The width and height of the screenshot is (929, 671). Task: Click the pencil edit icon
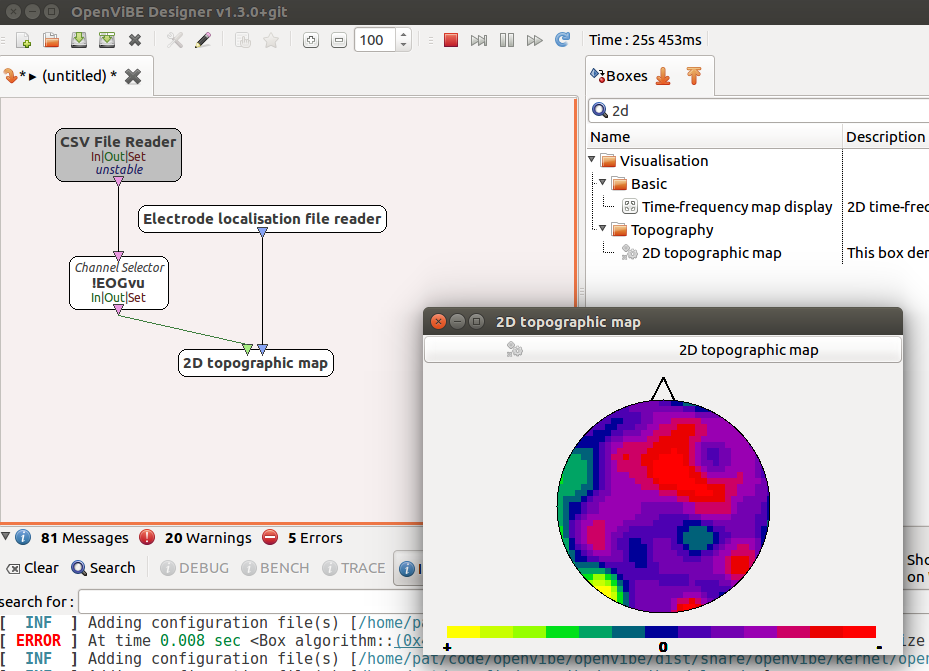point(203,40)
